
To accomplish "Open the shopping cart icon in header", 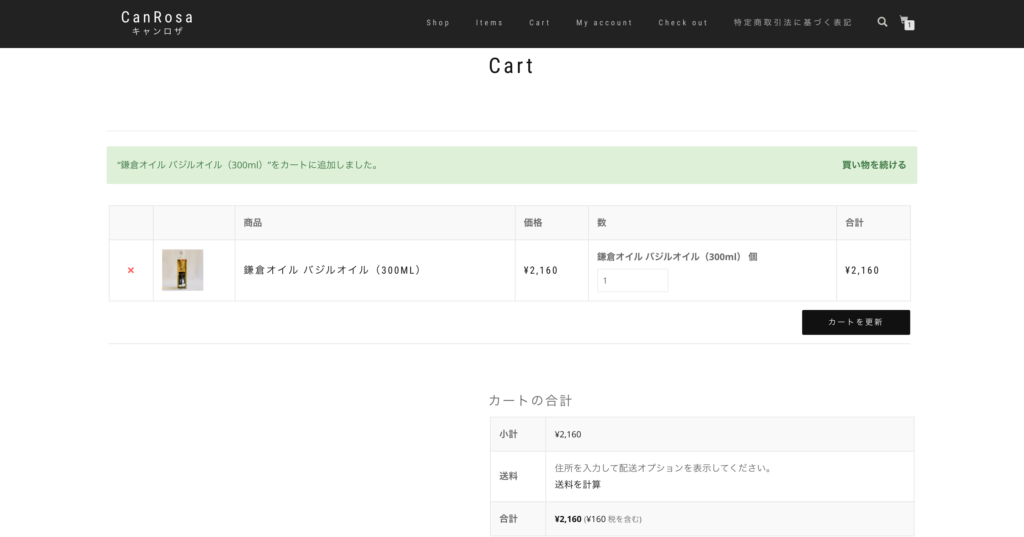I will [x=906, y=23].
